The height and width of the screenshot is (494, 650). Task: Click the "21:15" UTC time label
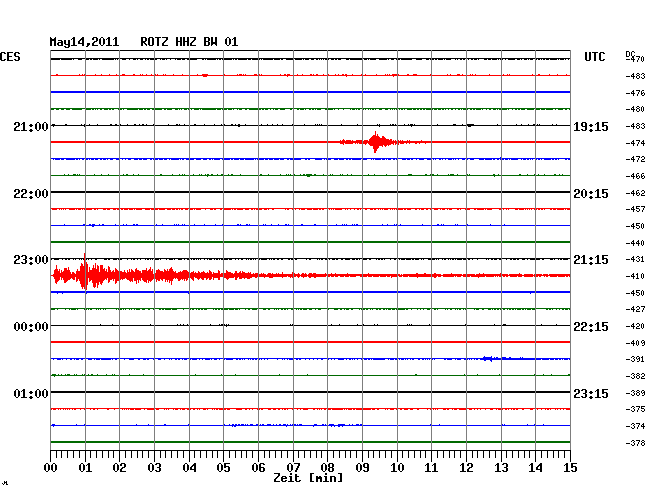(x=591, y=260)
